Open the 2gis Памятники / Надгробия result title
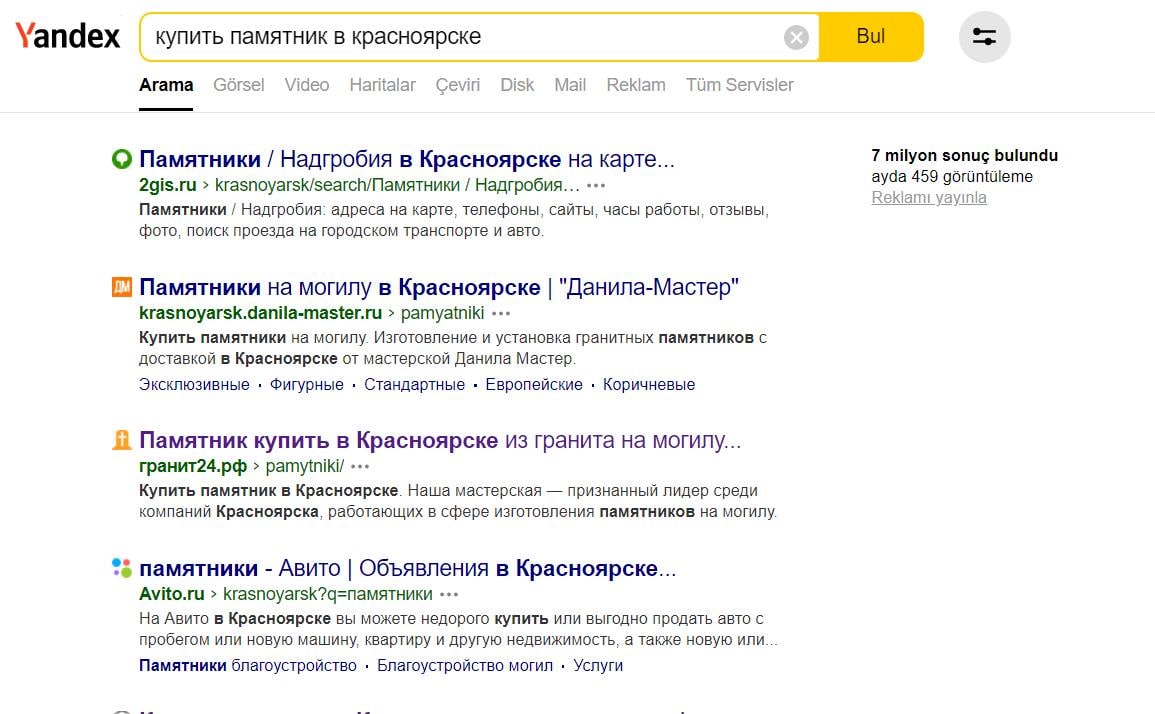1155x714 pixels. pos(407,159)
